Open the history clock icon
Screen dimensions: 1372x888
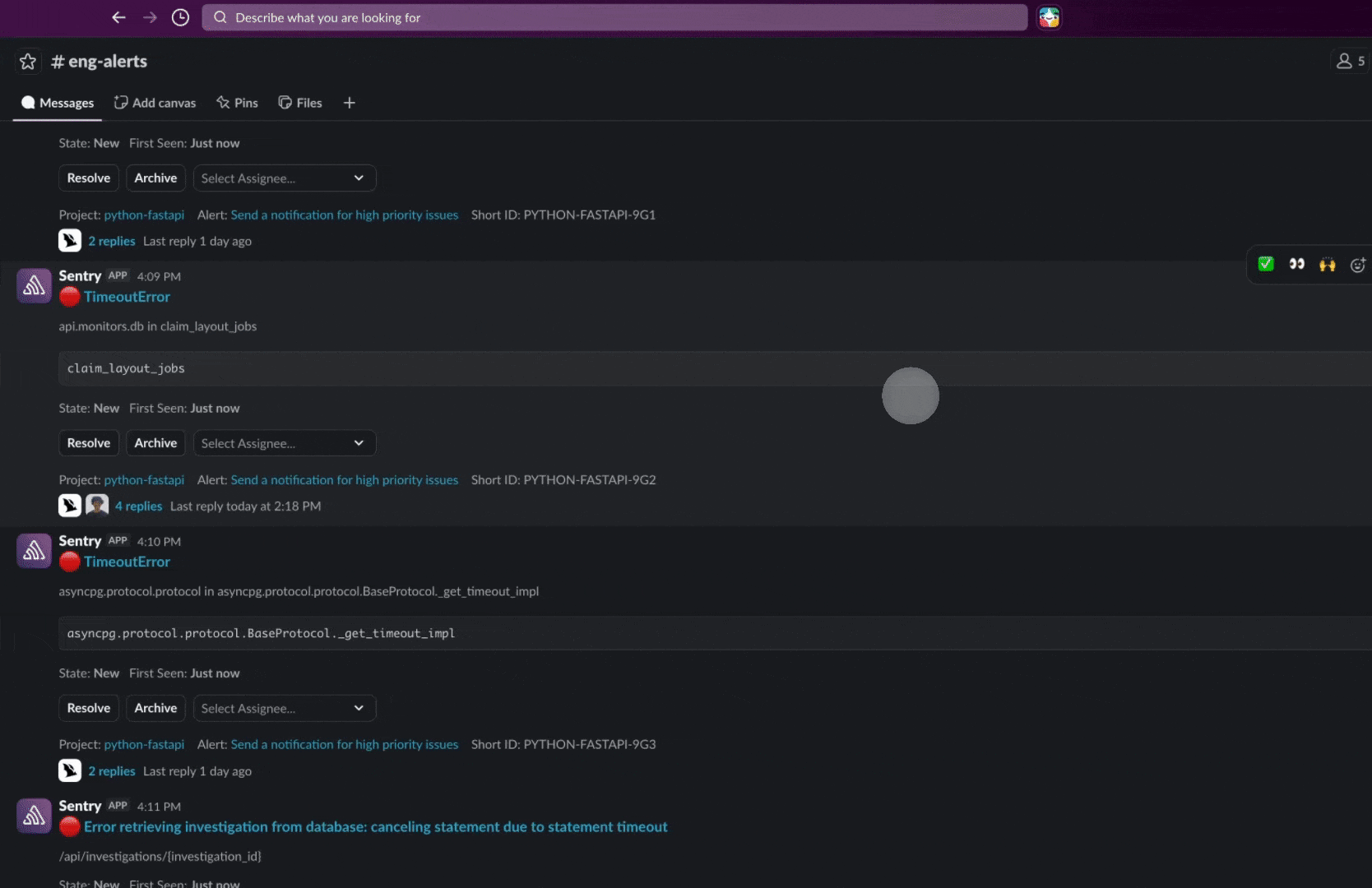point(180,17)
